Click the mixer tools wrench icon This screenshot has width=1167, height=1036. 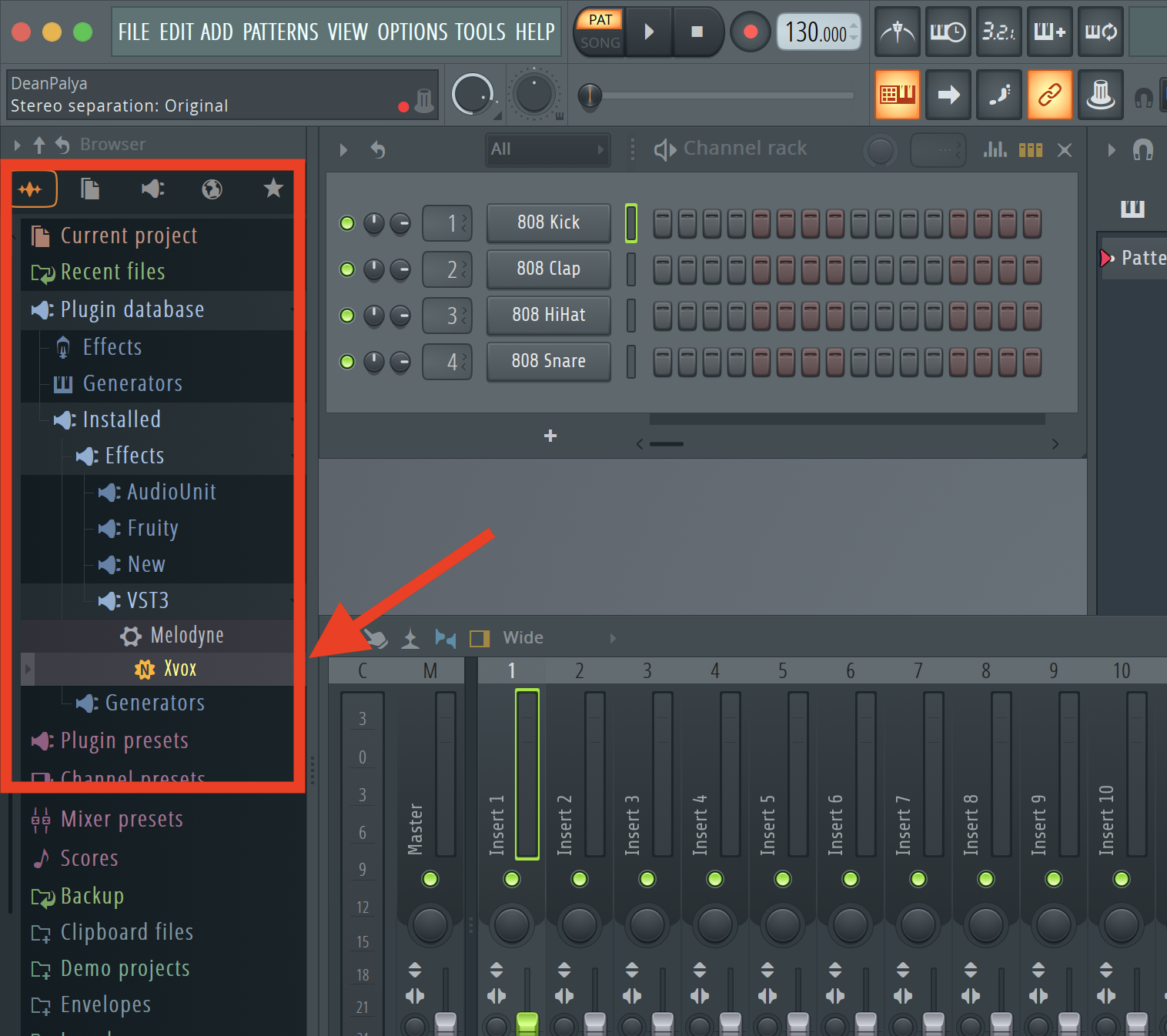(x=376, y=638)
